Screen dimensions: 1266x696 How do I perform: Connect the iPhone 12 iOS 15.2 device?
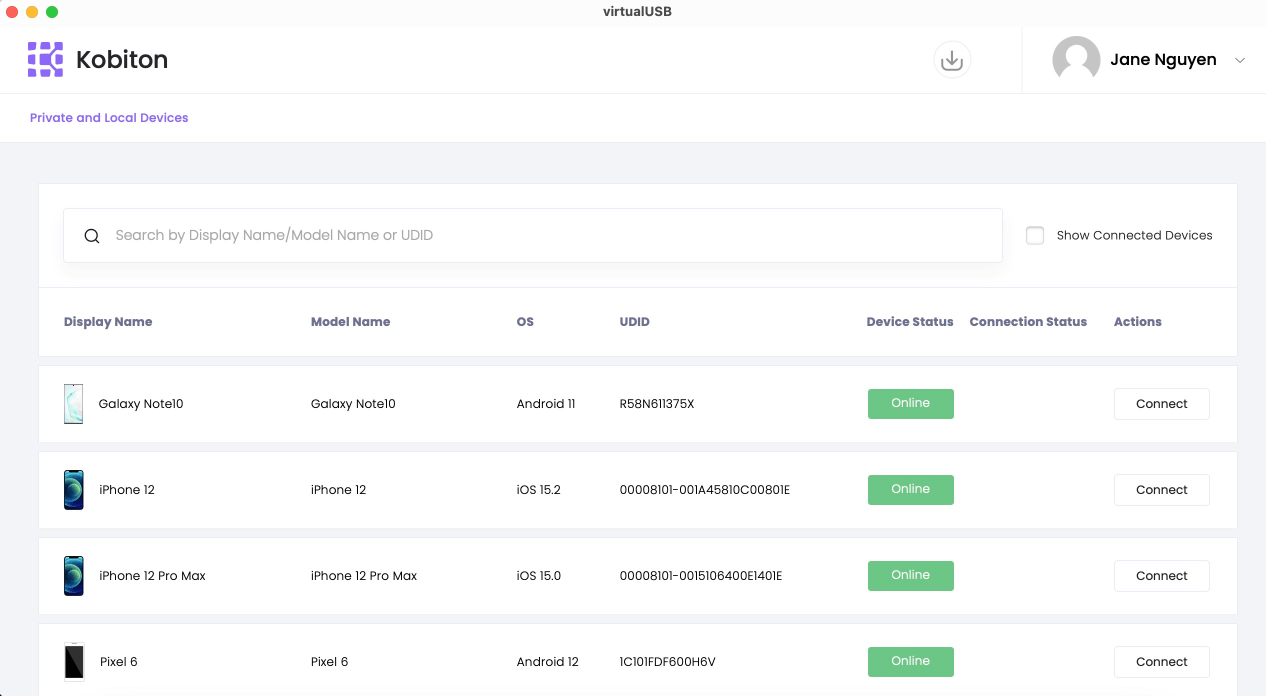click(1162, 490)
